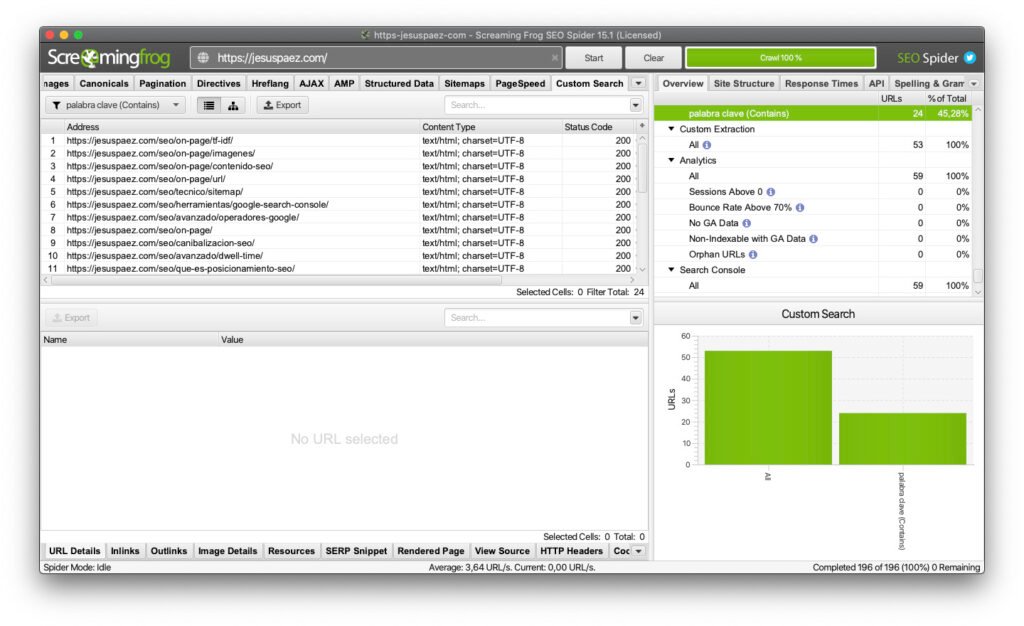The height and width of the screenshot is (626, 1024).
Task: Open the palabra clave (Contains) filter dropdown
Action: (116, 105)
